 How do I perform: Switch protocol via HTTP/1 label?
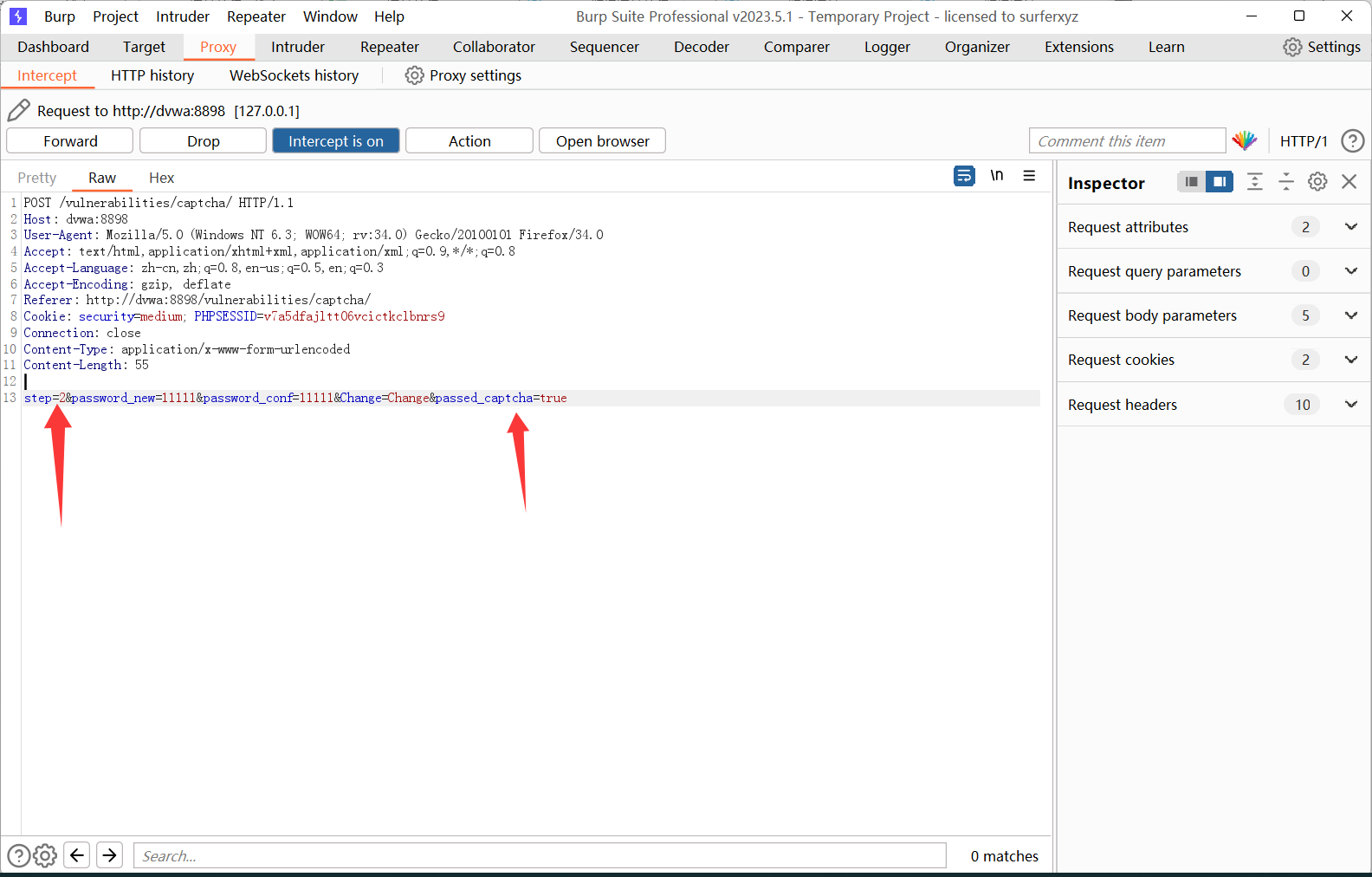click(x=1304, y=141)
